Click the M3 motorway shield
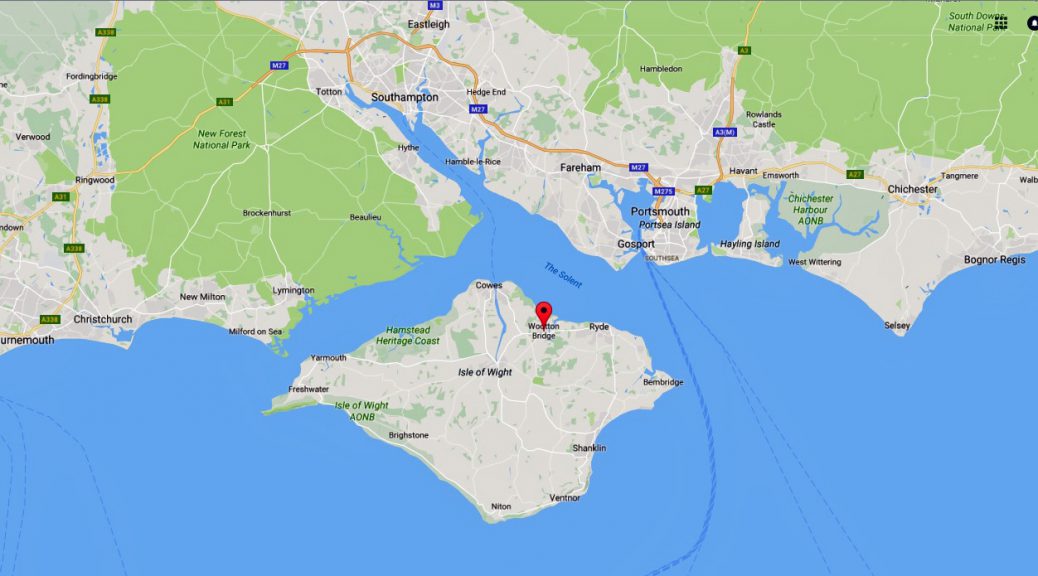Viewport: 1038px width, 576px height. point(434,5)
